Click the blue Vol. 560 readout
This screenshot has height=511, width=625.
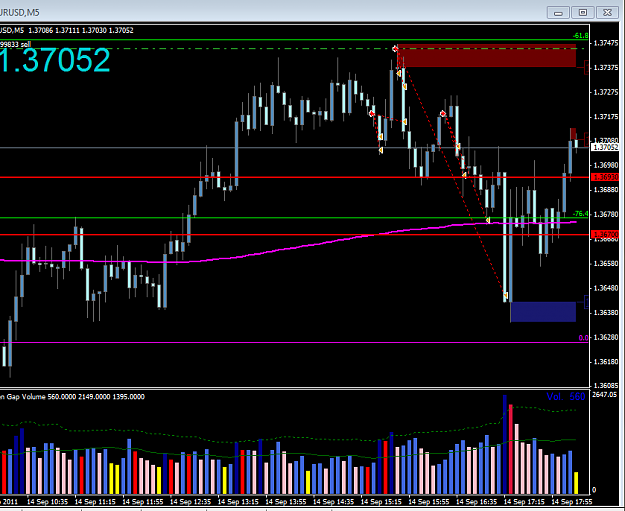tap(566, 397)
